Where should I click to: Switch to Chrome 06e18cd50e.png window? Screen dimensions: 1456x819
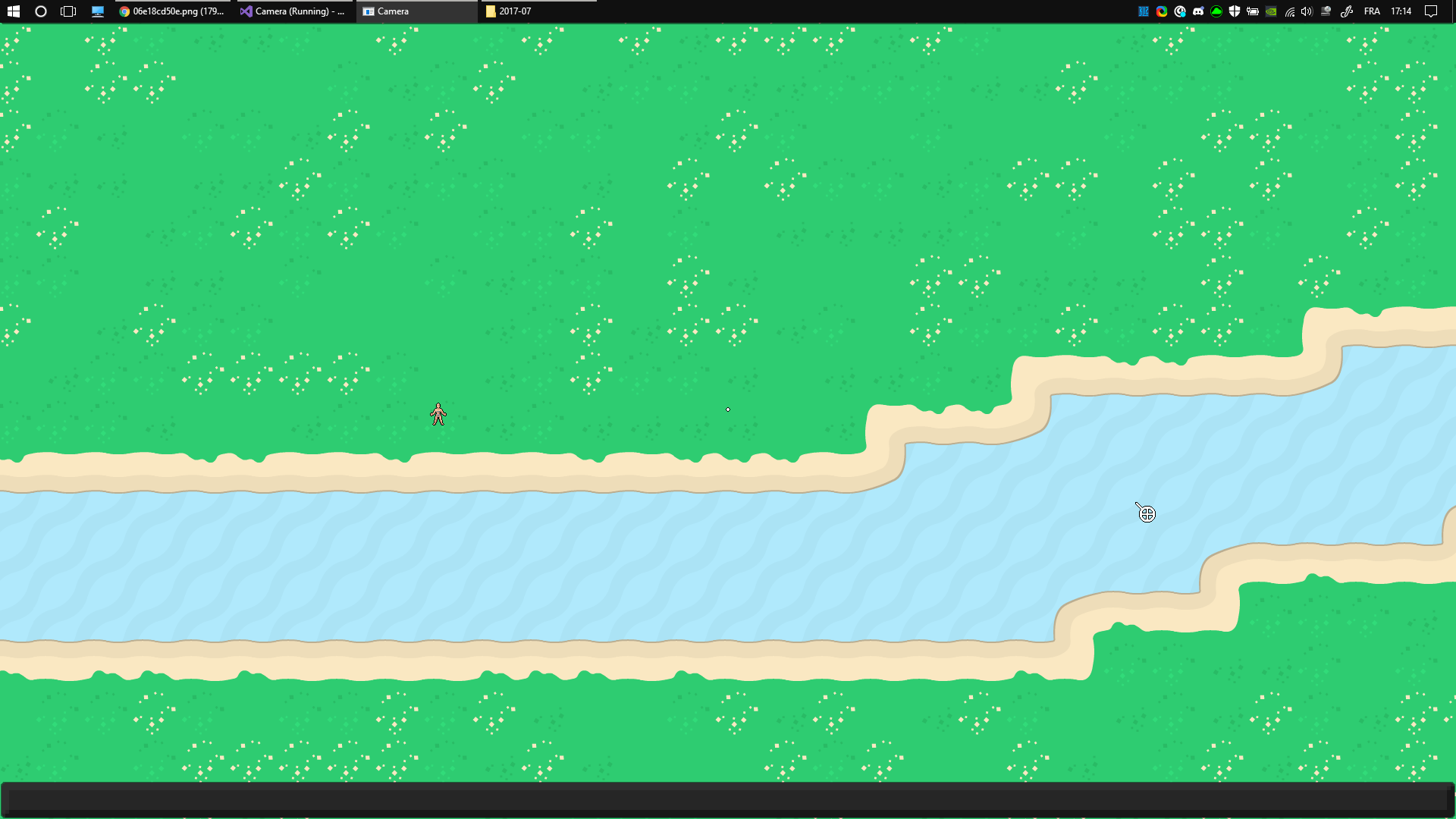click(x=173, y=11)
